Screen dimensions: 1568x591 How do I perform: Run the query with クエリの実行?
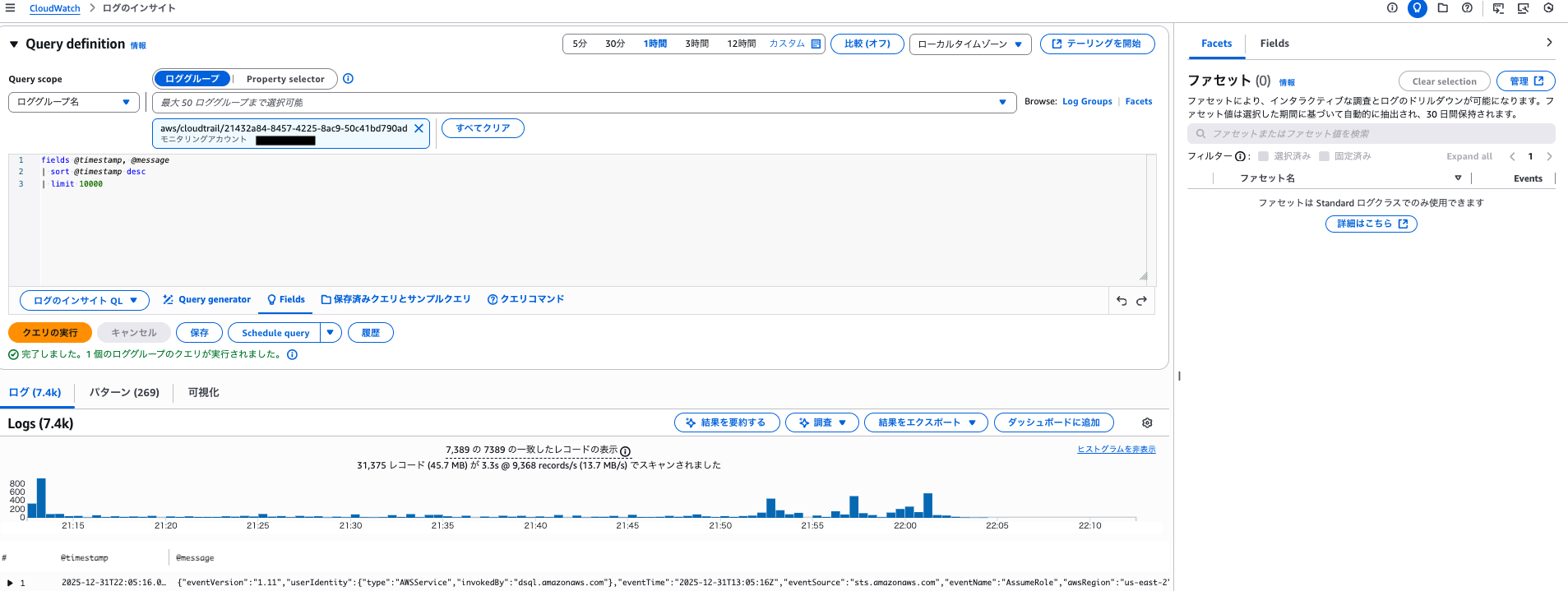click(x=50, y=333)
